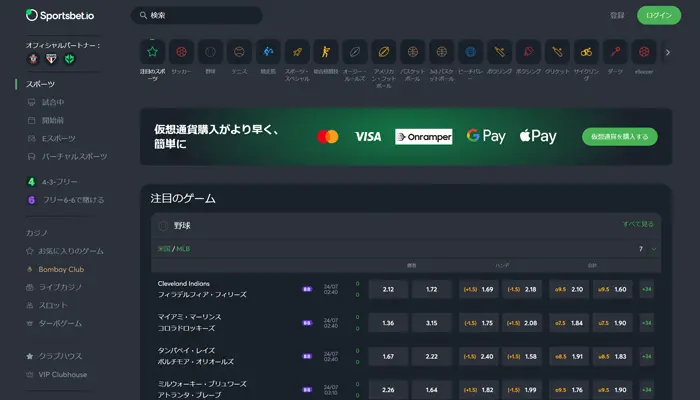This screenshot has width=700, height=400.
Task: Select (-1.5) 2.40 handicap odds
Action: point(479,356)
